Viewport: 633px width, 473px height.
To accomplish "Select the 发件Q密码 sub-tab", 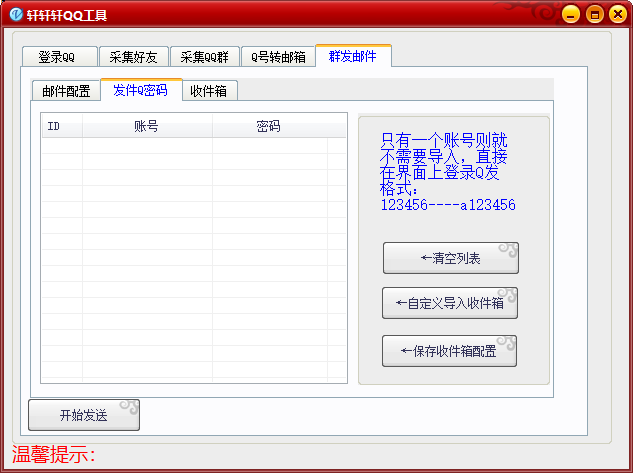I will (x=141, y=90).
